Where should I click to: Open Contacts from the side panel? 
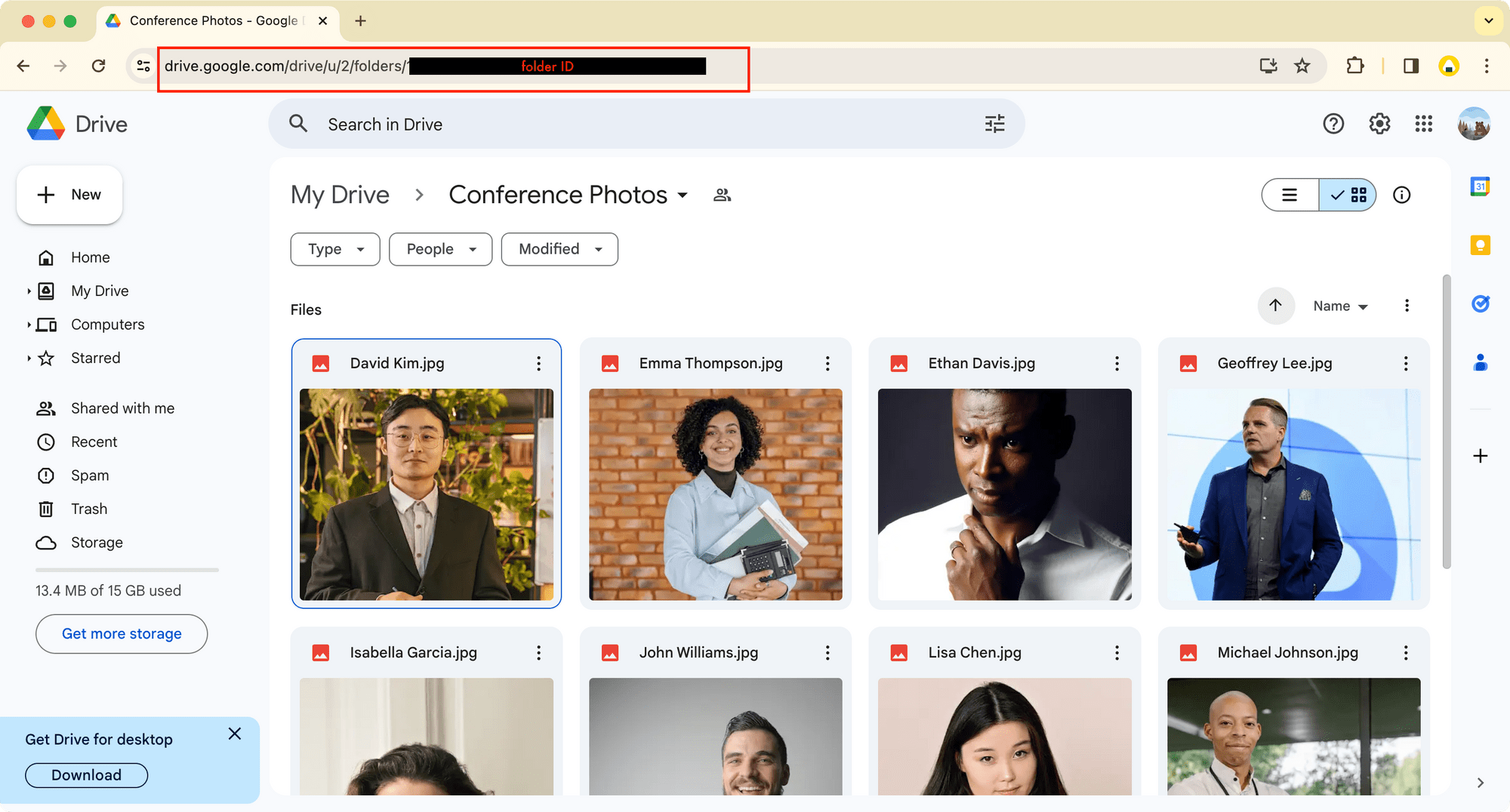1481,363
